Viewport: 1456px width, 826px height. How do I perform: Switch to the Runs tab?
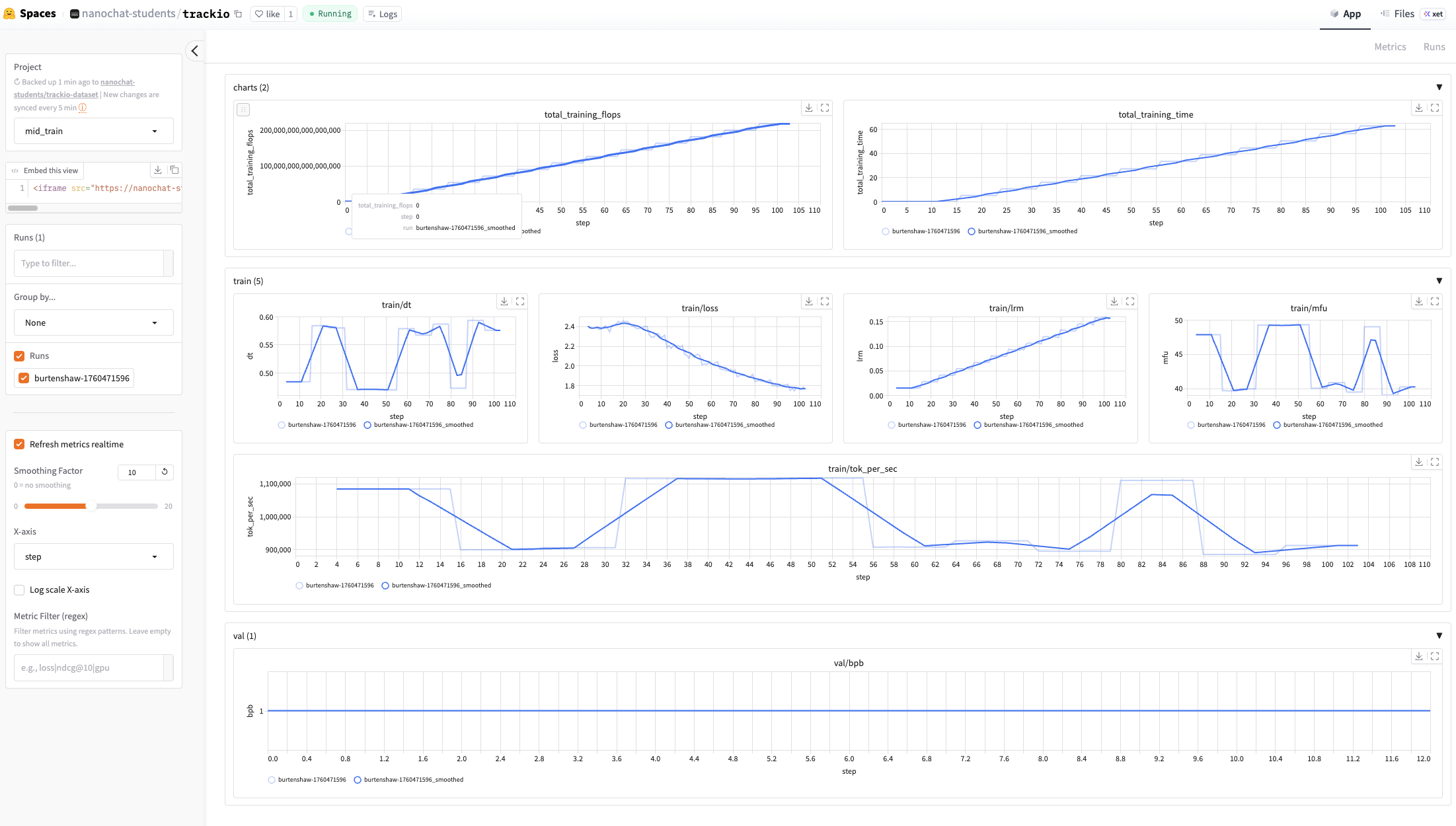(1434, 47)
